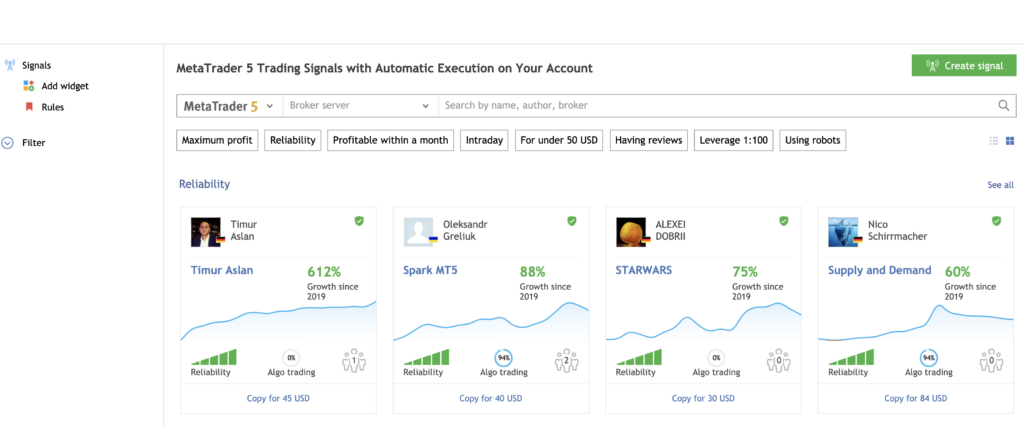The image size is (1024, 427).
Task: Click reliability bars on Spark MT5 card
Action: coord(426,356)
